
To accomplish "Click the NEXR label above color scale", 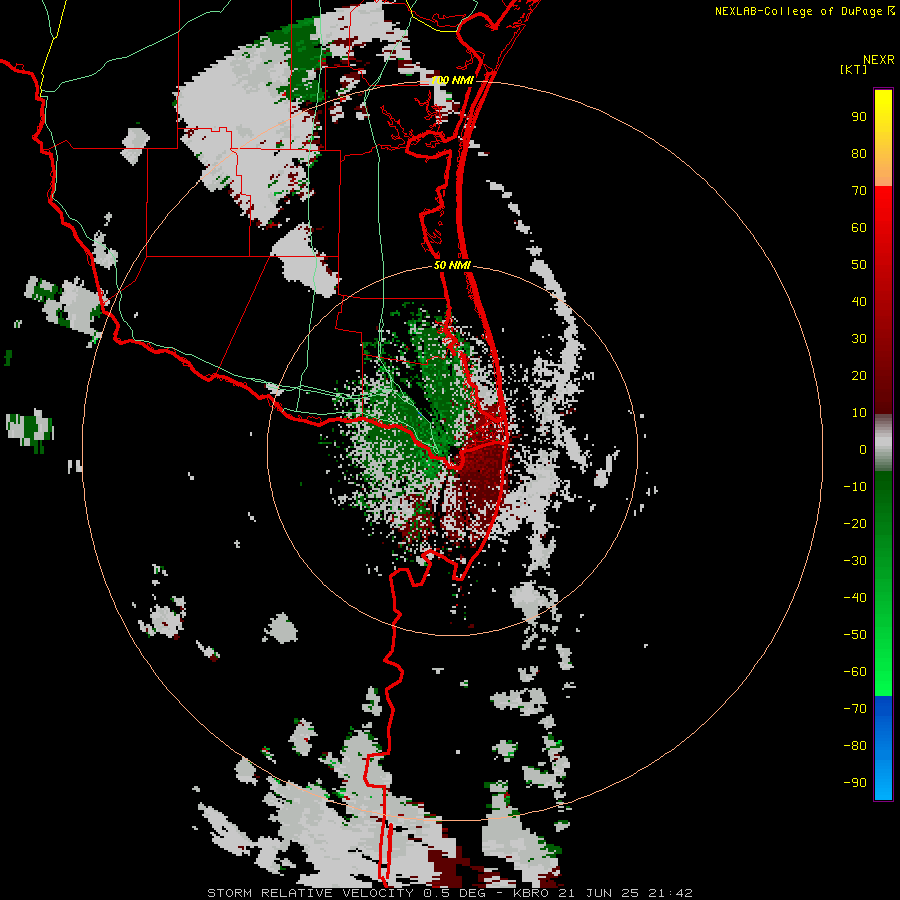I will 879,60.
